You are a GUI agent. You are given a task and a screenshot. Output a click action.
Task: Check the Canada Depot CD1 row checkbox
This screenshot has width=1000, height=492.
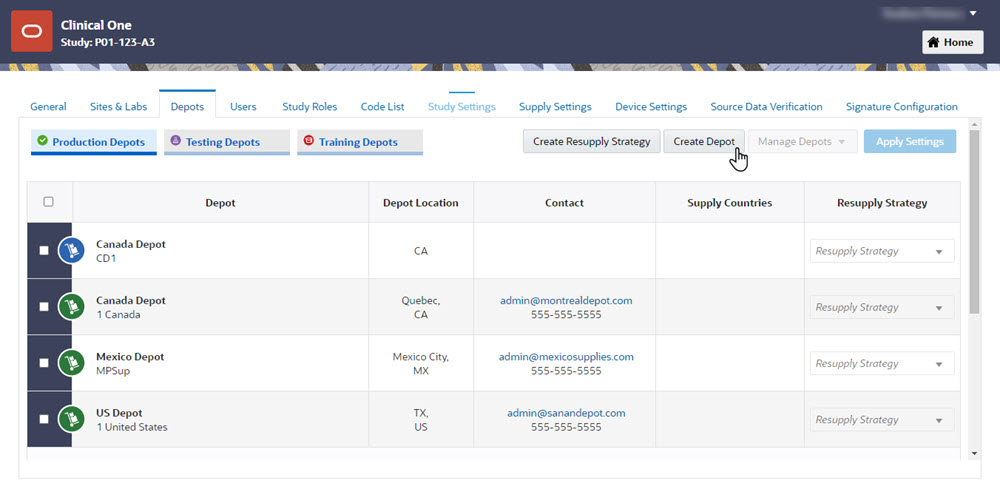pyautogui.click(x=44, y=251)
